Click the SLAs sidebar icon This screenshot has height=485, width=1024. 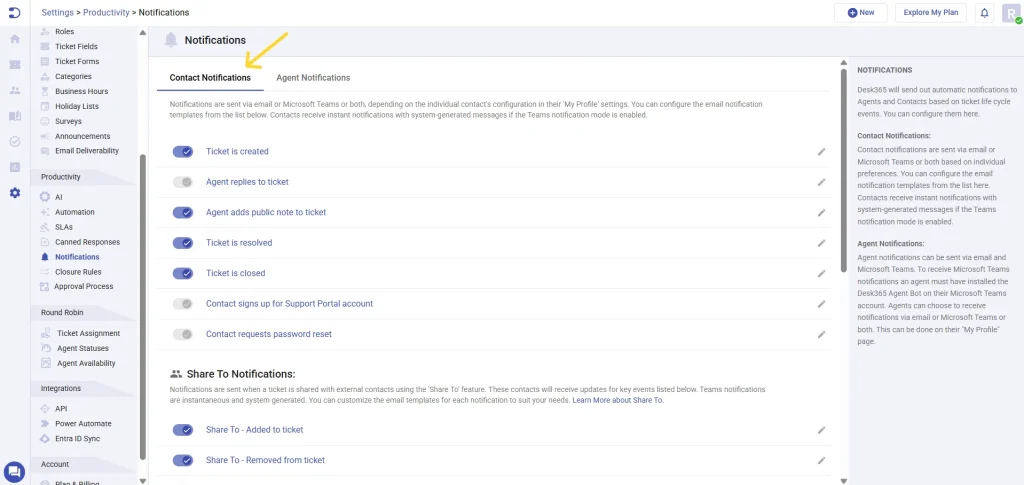(x=44, y=227)
